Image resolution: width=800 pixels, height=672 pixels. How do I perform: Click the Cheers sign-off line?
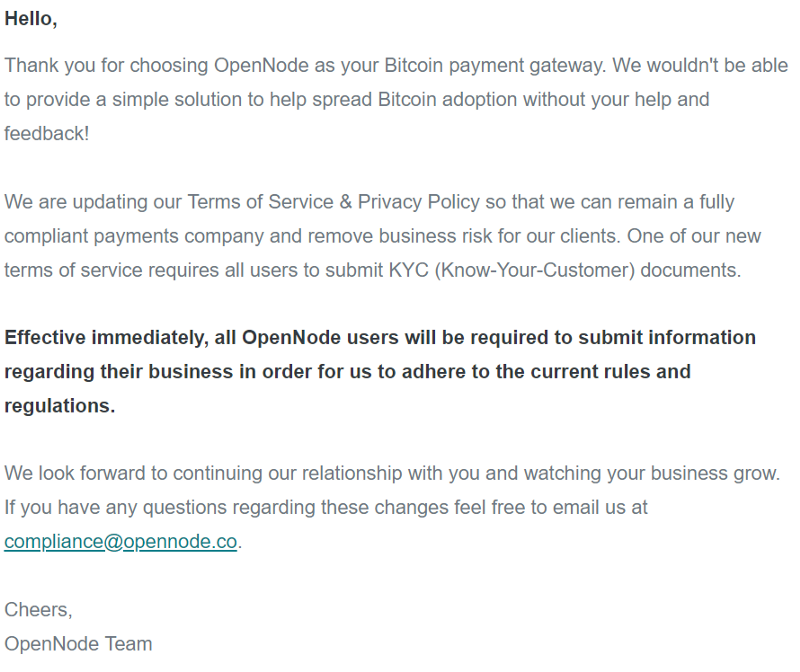point(38,610)
